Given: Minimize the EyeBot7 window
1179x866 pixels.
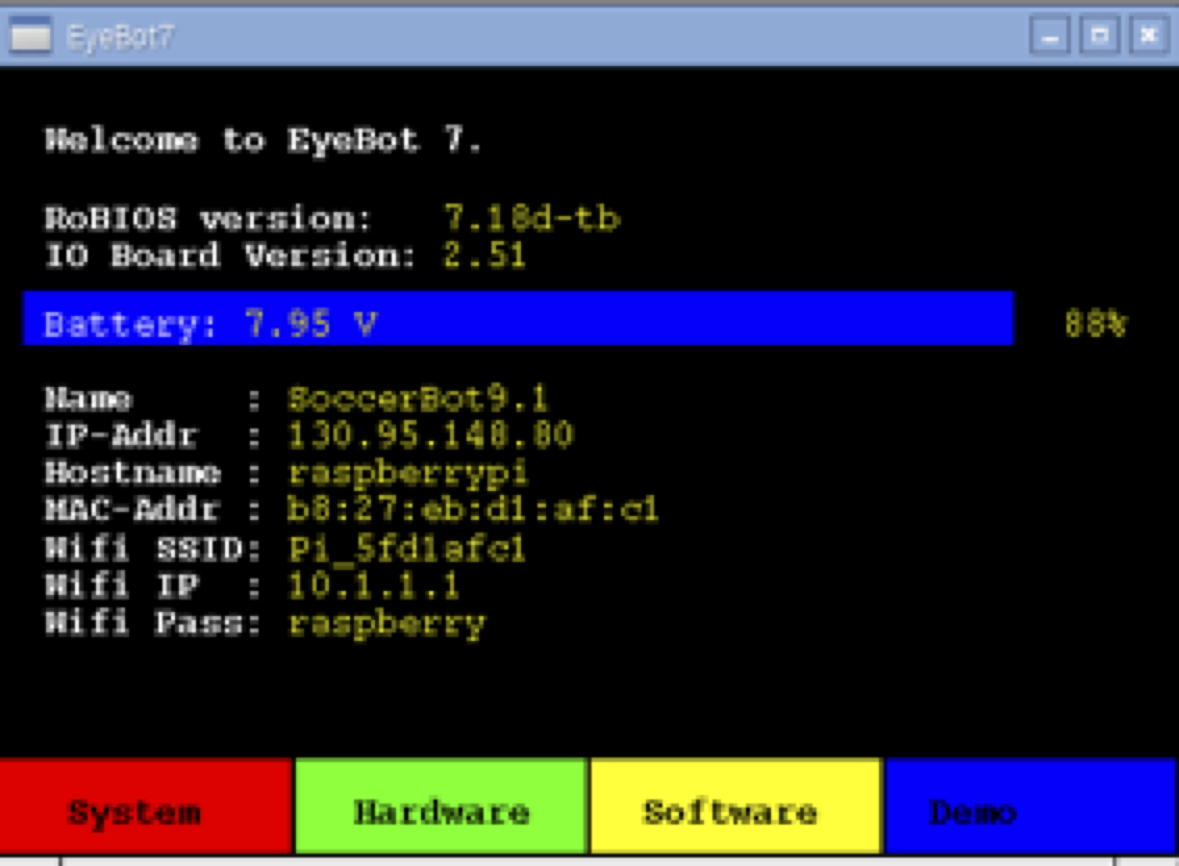Looking at the screenshot, I should tap(1050, 38).
